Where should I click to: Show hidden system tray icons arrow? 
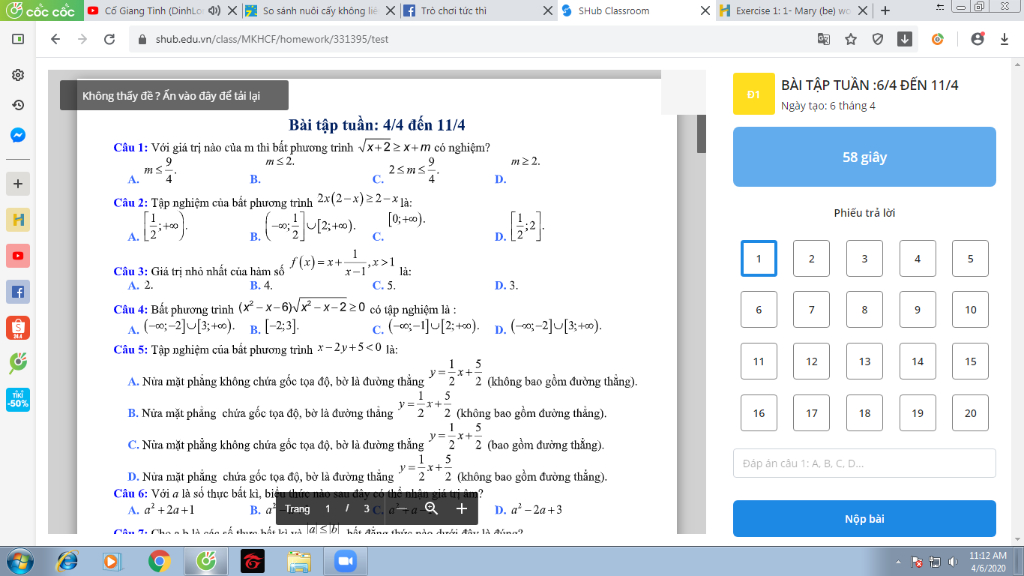coord(898,562)
